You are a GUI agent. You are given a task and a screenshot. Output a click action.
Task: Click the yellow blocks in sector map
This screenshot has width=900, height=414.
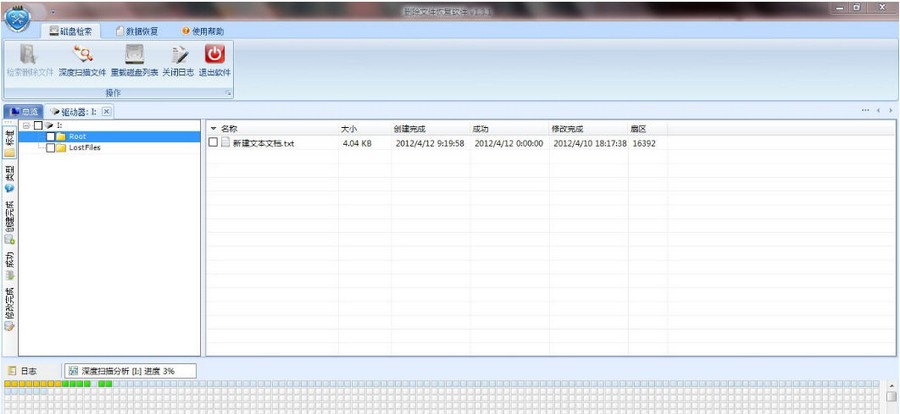click(x=33, y=384)
